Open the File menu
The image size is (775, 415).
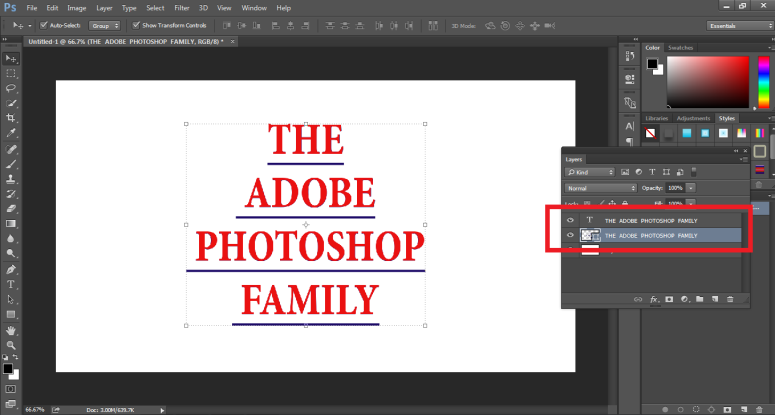point(32,8)
